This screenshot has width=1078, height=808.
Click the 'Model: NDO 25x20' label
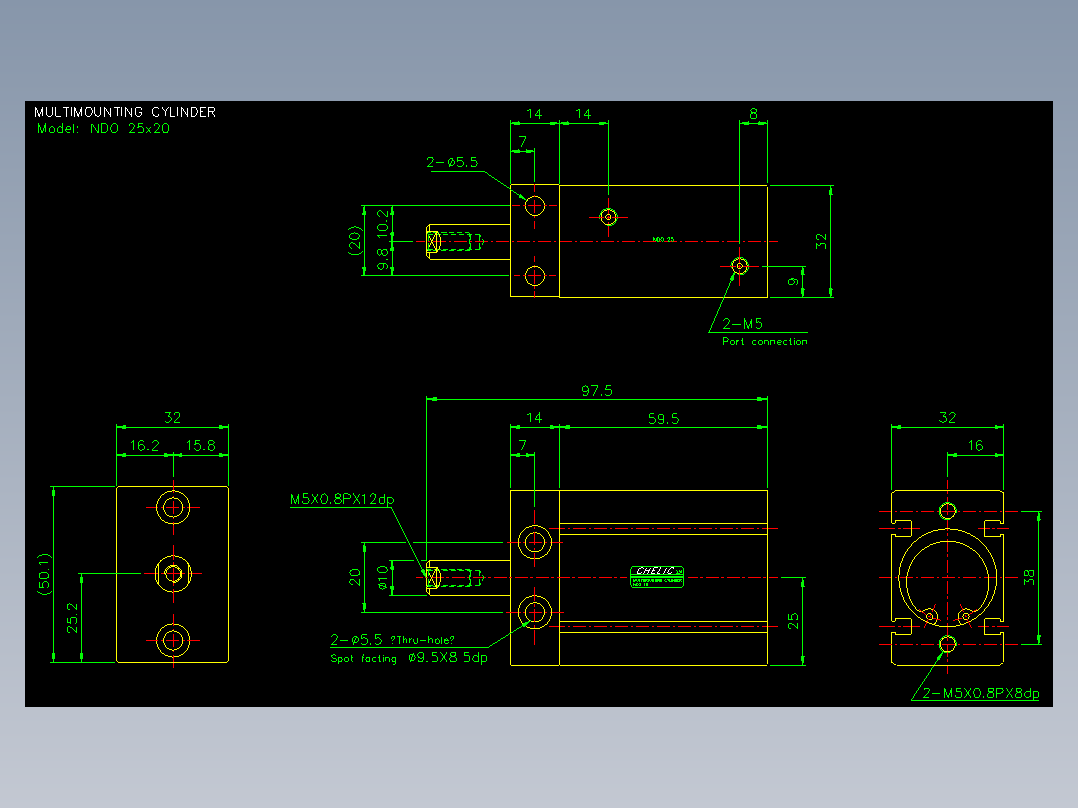[x=103, y=129]
